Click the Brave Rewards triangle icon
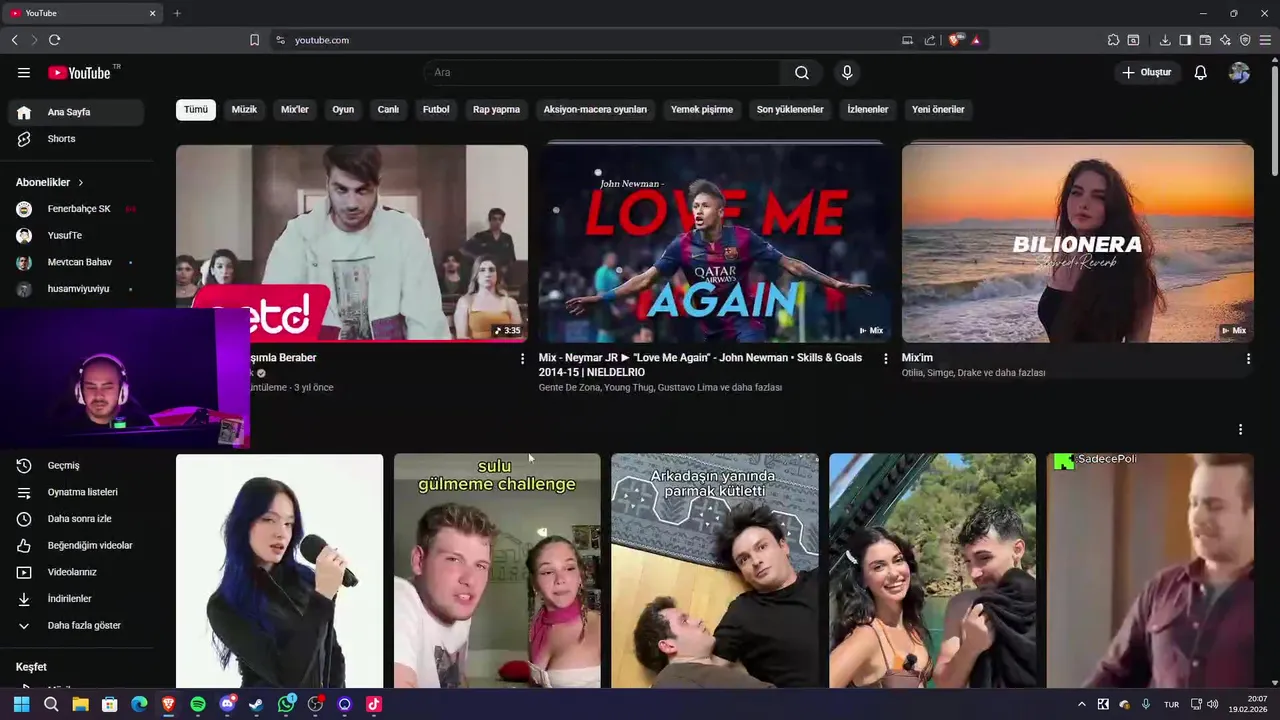1280x720 pixels. coord(975,40)
